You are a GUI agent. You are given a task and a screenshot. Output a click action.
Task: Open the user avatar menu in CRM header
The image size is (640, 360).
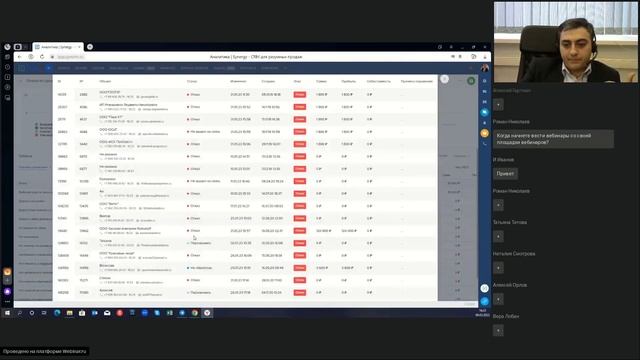[x=485, y=68]
